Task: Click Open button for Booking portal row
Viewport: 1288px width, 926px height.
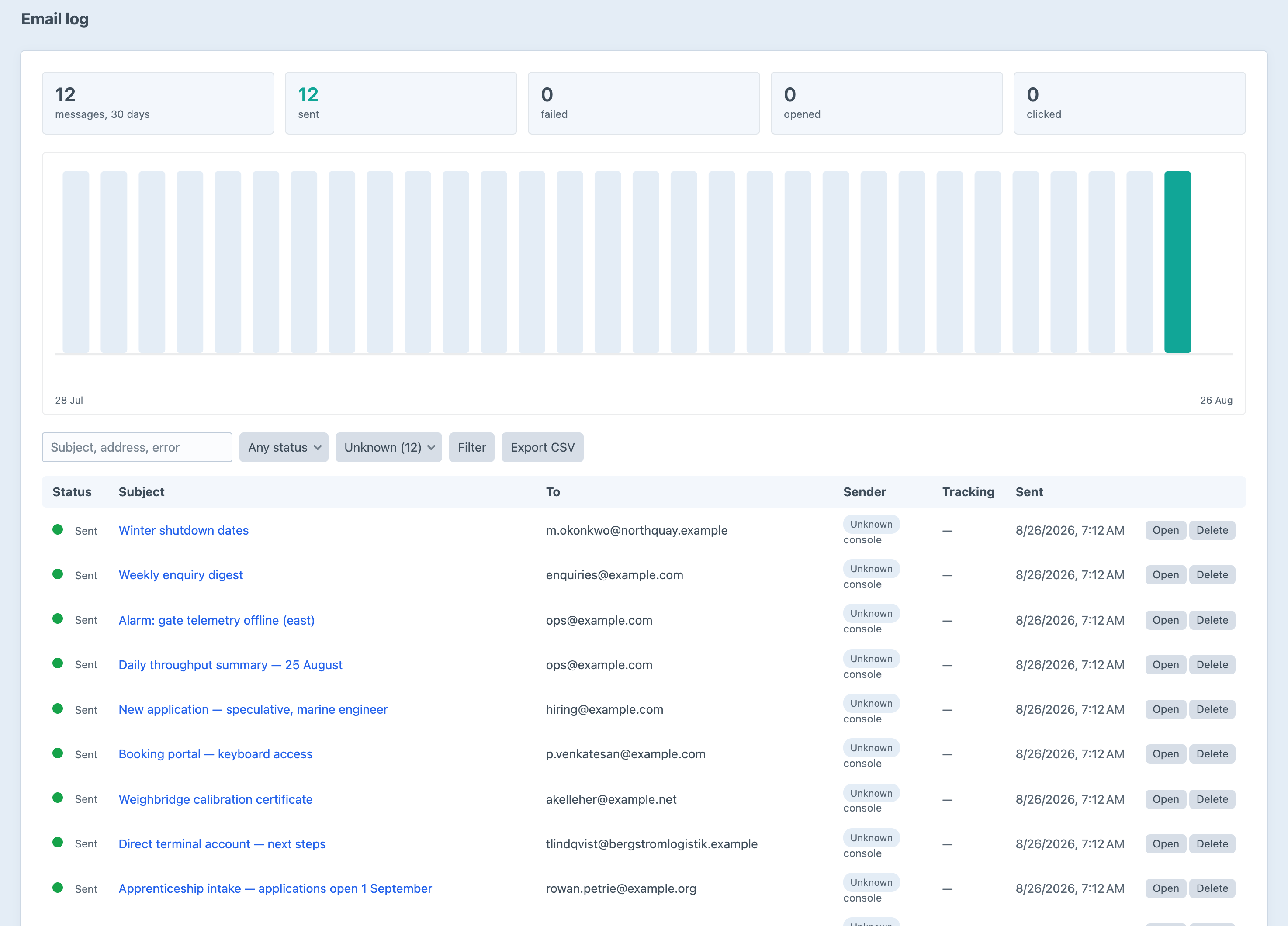Action: (1165, 754)
